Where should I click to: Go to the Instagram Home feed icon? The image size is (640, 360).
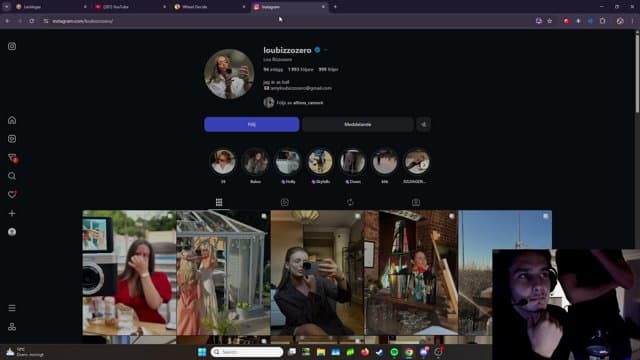pyautogui.click(x=12, y=120)
